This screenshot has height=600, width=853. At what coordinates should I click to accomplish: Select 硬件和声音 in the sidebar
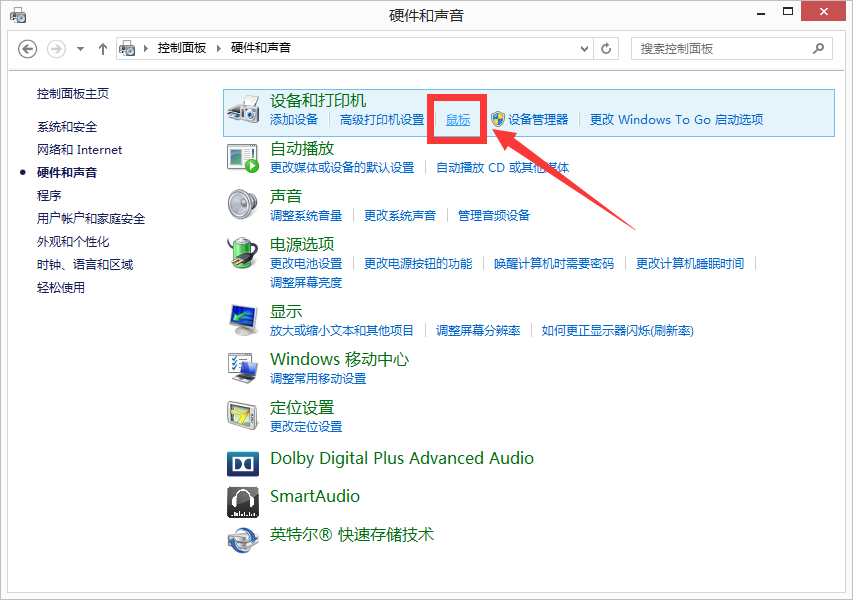67,172
